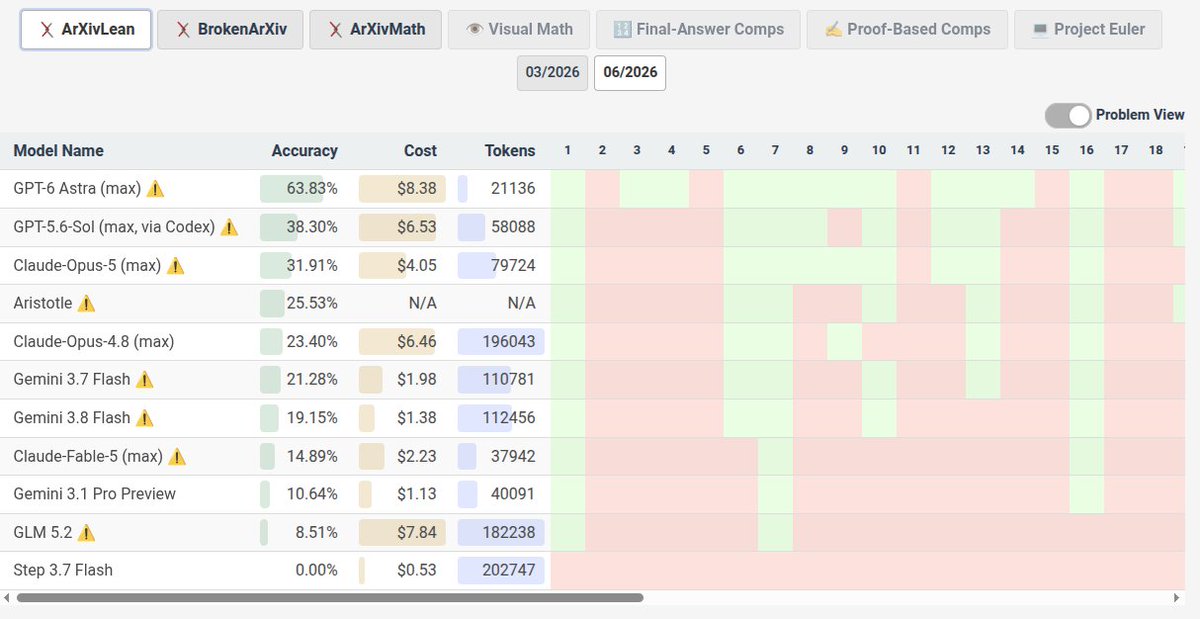Viewport: 1200px width, 619px height.
Task: Select the Final-Answer Comps tab
Action: (697, 29)
